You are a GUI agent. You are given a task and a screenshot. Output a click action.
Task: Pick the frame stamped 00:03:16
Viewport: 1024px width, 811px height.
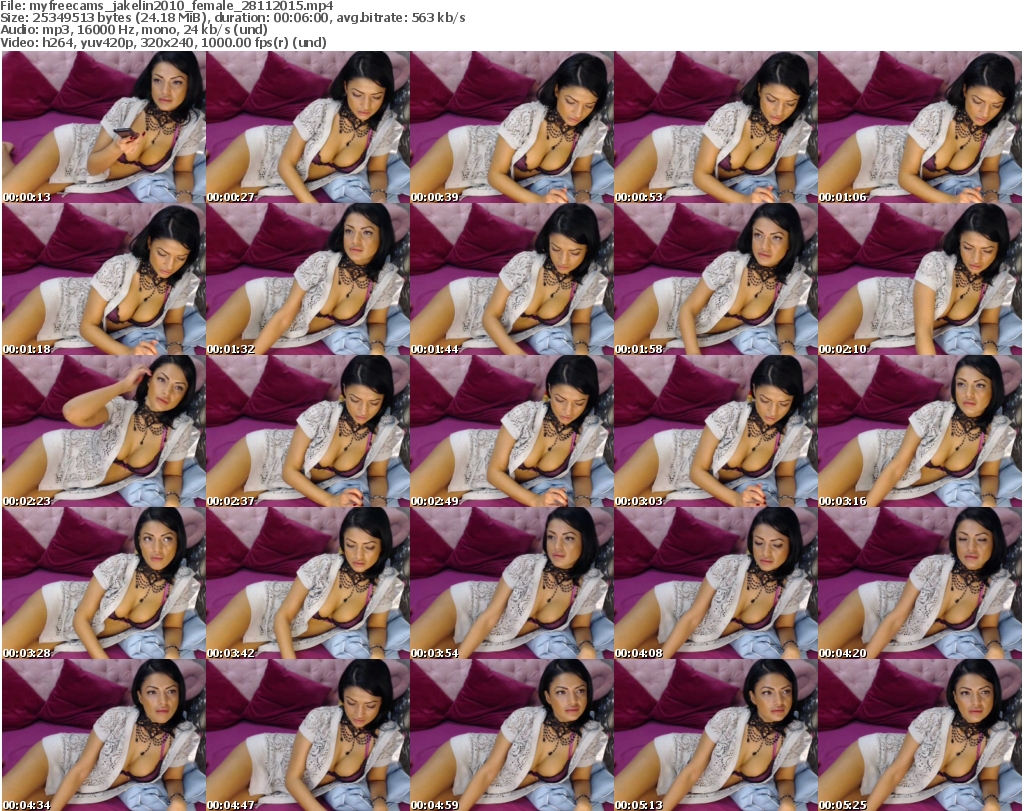tap(920, 431)
